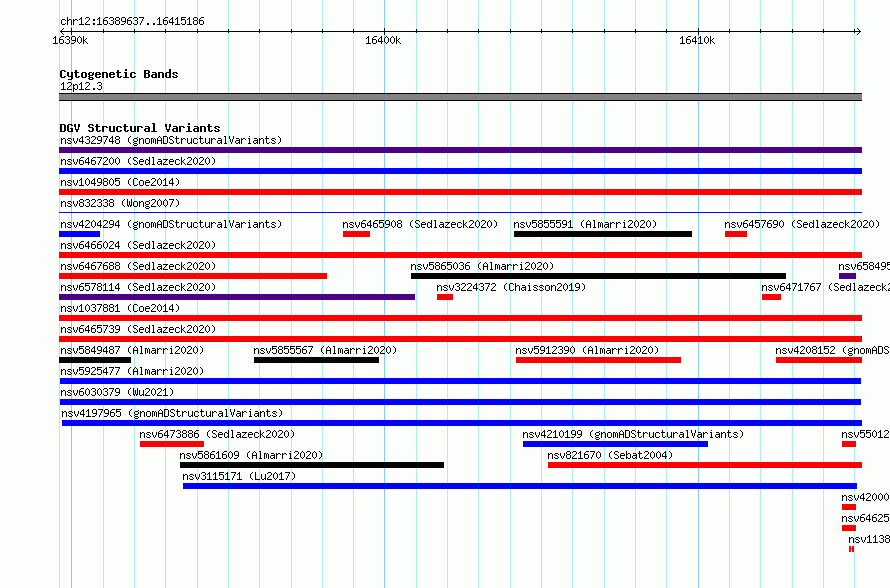Click the nsv5861609 black variant bar
890x588 pixels.
312,465
